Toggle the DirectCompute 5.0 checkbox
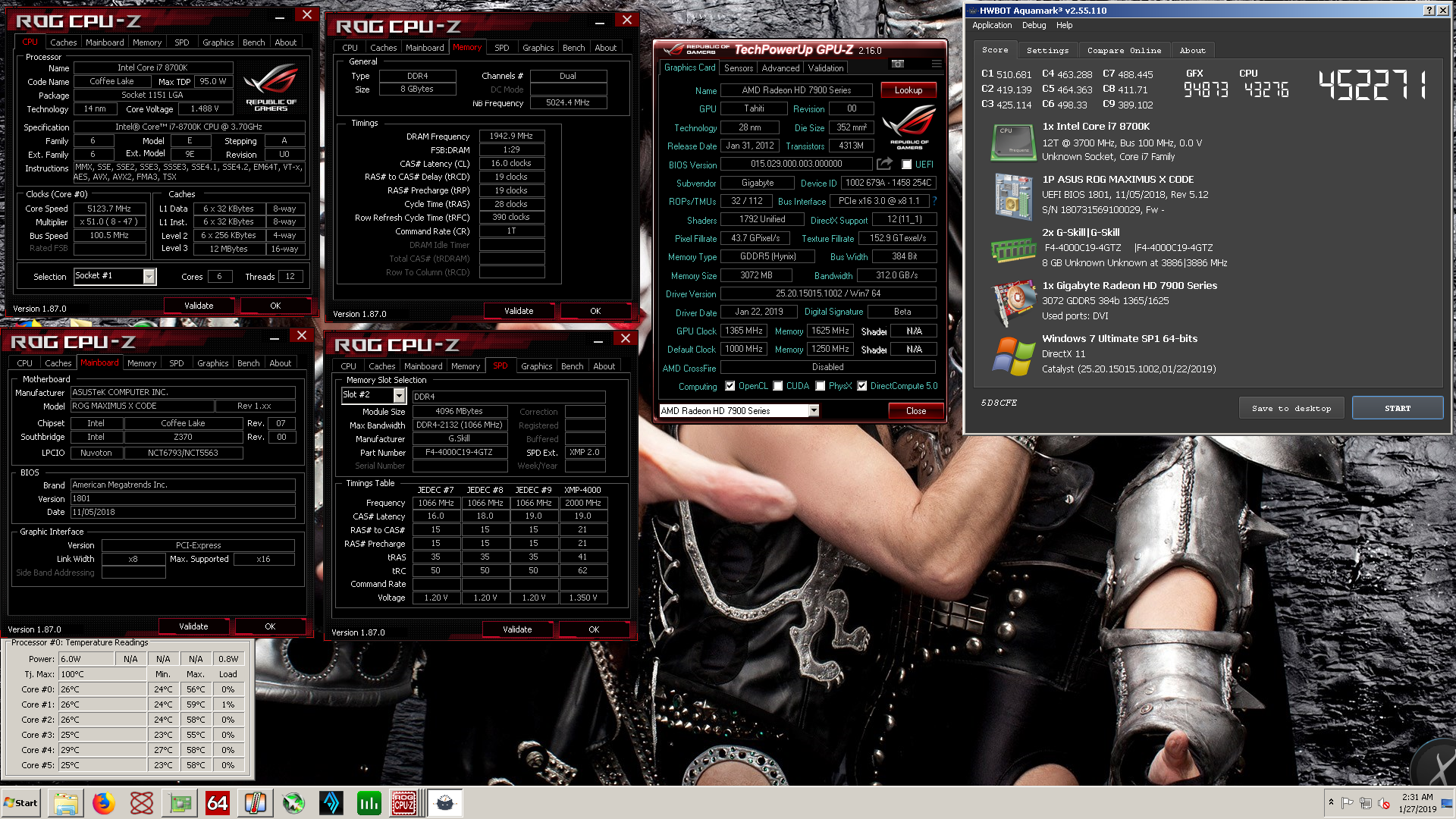Screen dimensions: 1456x819 tap(861, 386)
